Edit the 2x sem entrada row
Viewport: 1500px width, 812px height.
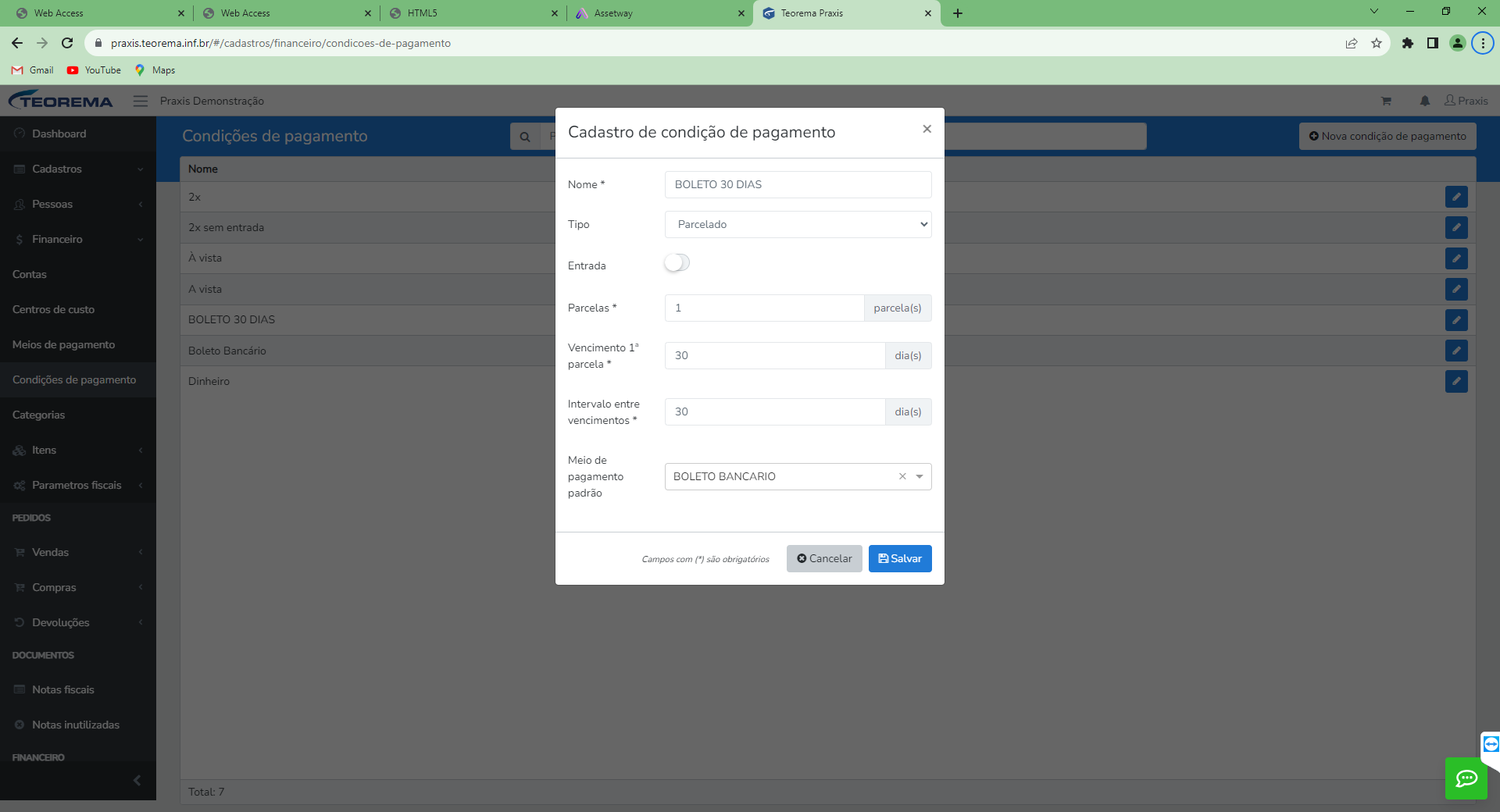click(1456, 228)
